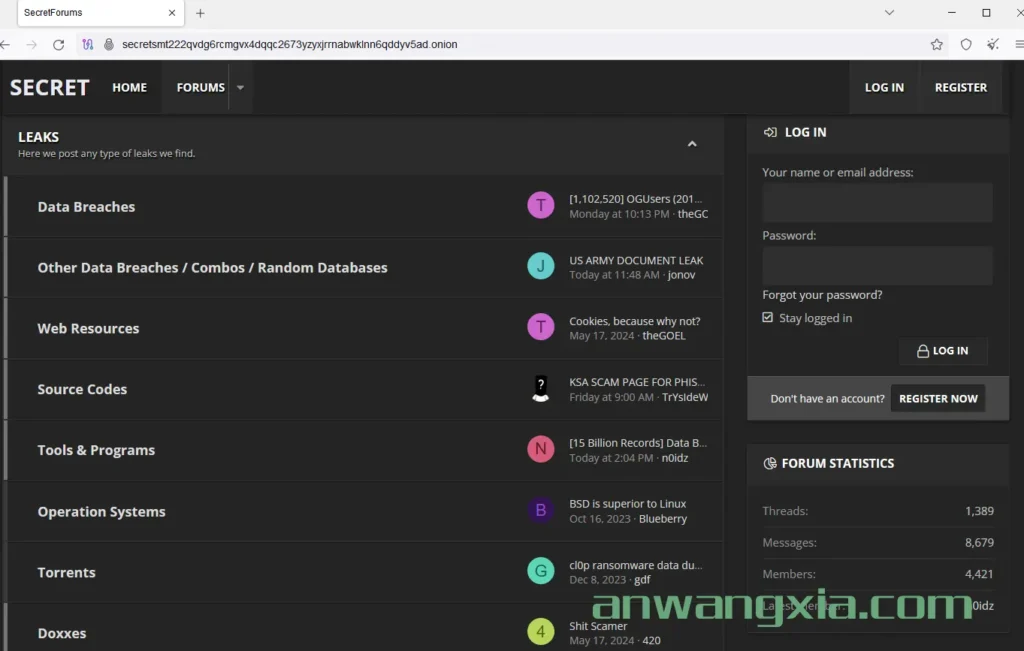Click Blueberry avatar in Operation Systems row
This screenshot has height=651, width=1024.
540,510
